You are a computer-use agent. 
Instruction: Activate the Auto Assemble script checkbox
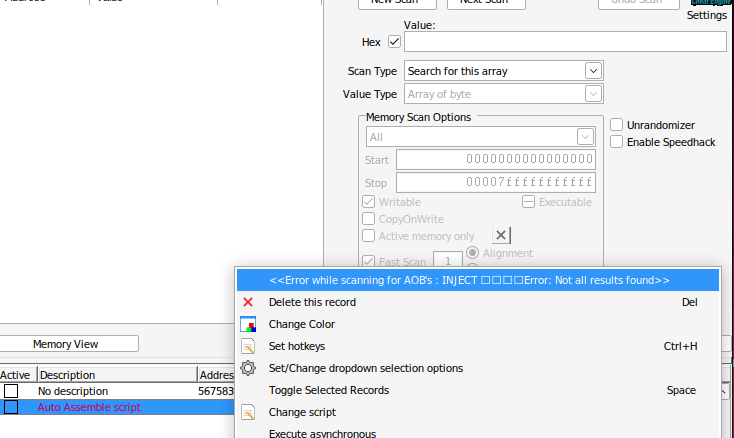[11, 407]
